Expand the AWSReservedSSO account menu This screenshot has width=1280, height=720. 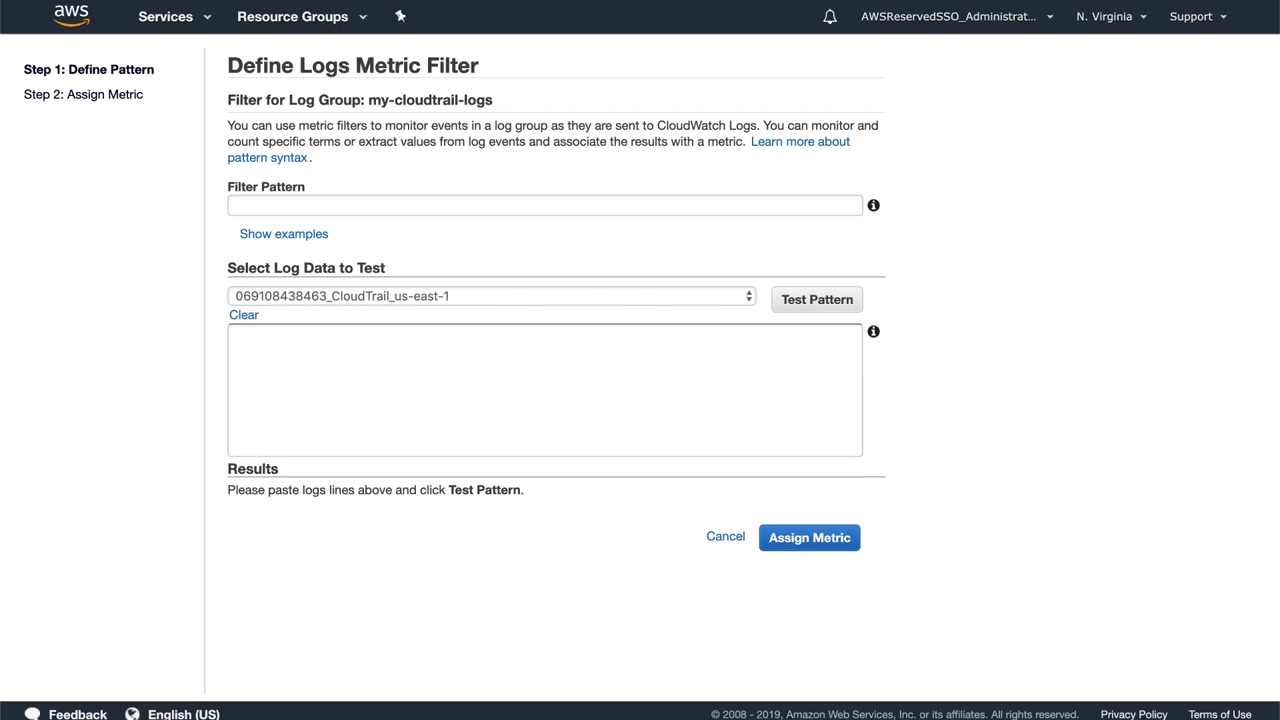[956, 17]
